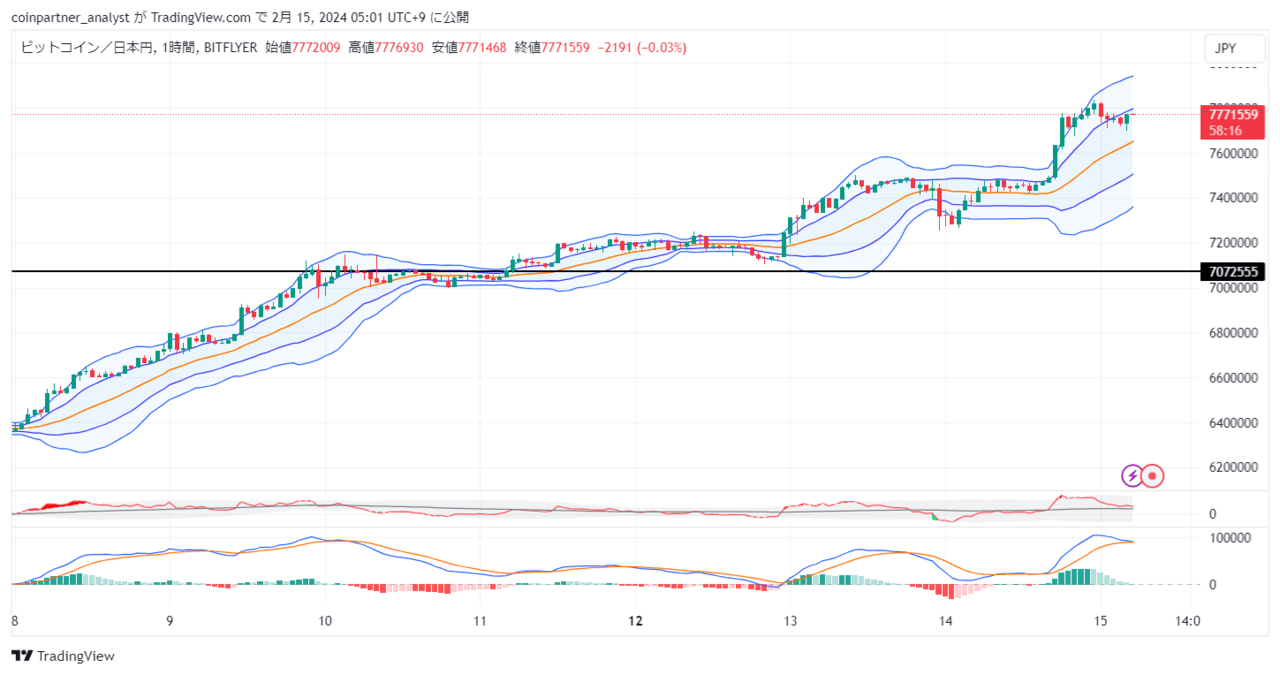The width and height of the screenshot is (1280, 675).
Task: Click the TradingView.com text in header
Action: 199,17
